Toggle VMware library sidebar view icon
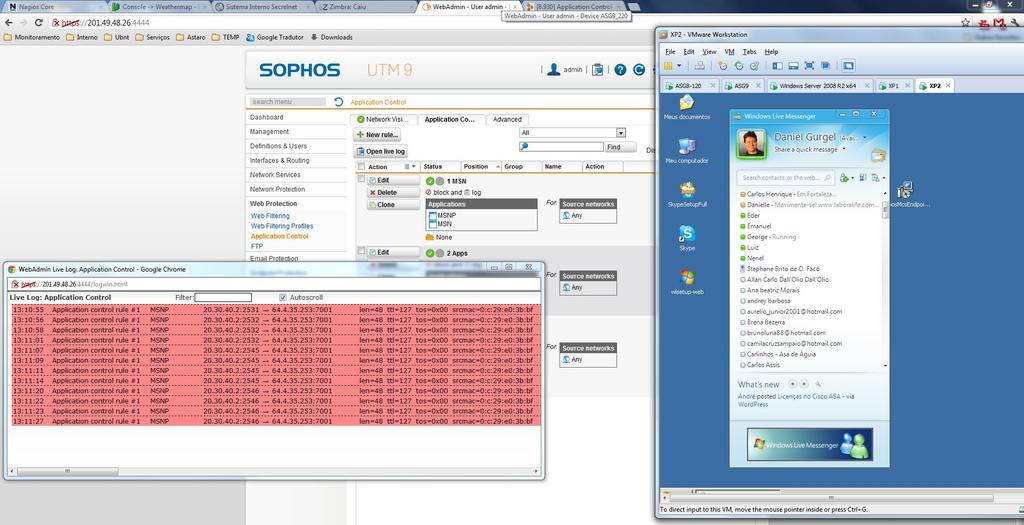This screenshot has height=525, width=1024. click(x=777, y=66)
